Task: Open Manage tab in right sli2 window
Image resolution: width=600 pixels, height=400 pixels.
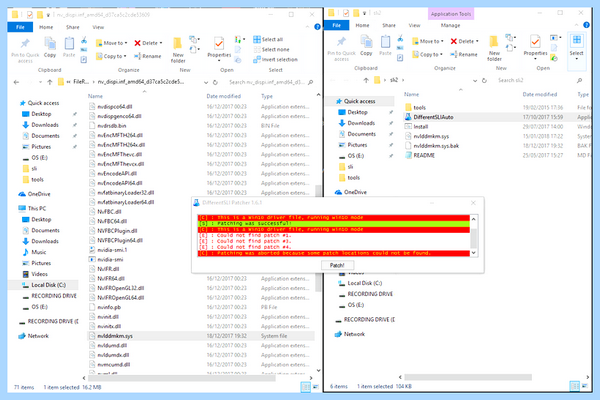Action: point(450,25)
